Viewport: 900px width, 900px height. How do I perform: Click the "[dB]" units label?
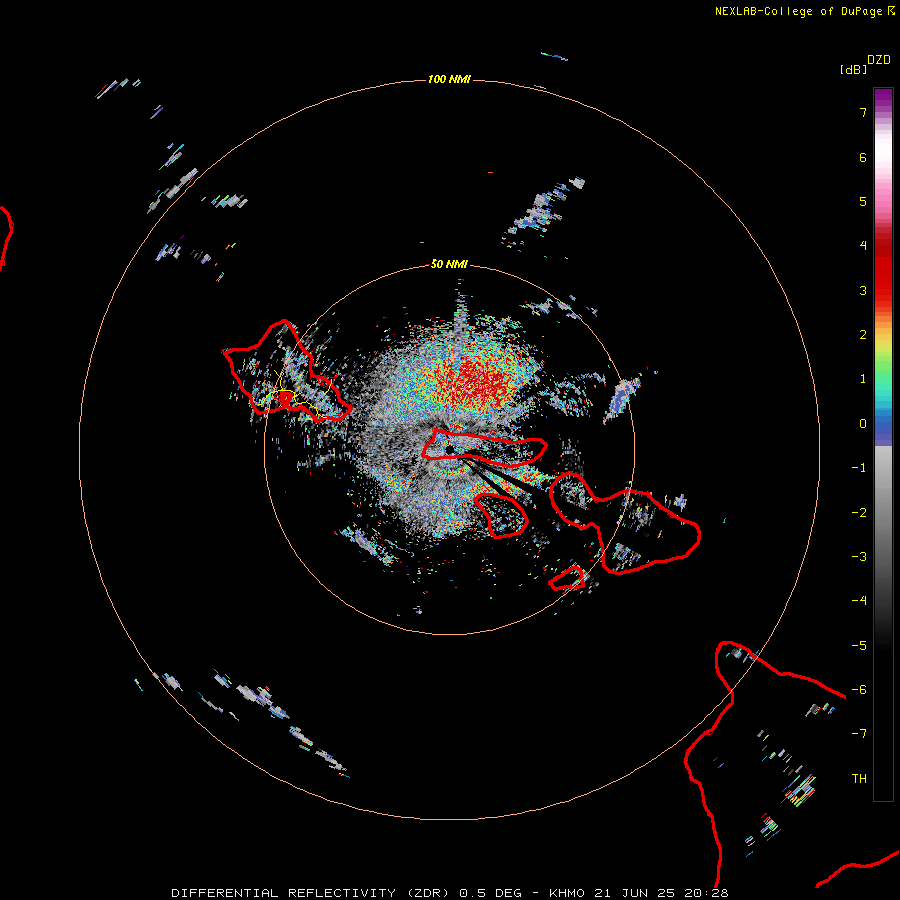(853, 69)
